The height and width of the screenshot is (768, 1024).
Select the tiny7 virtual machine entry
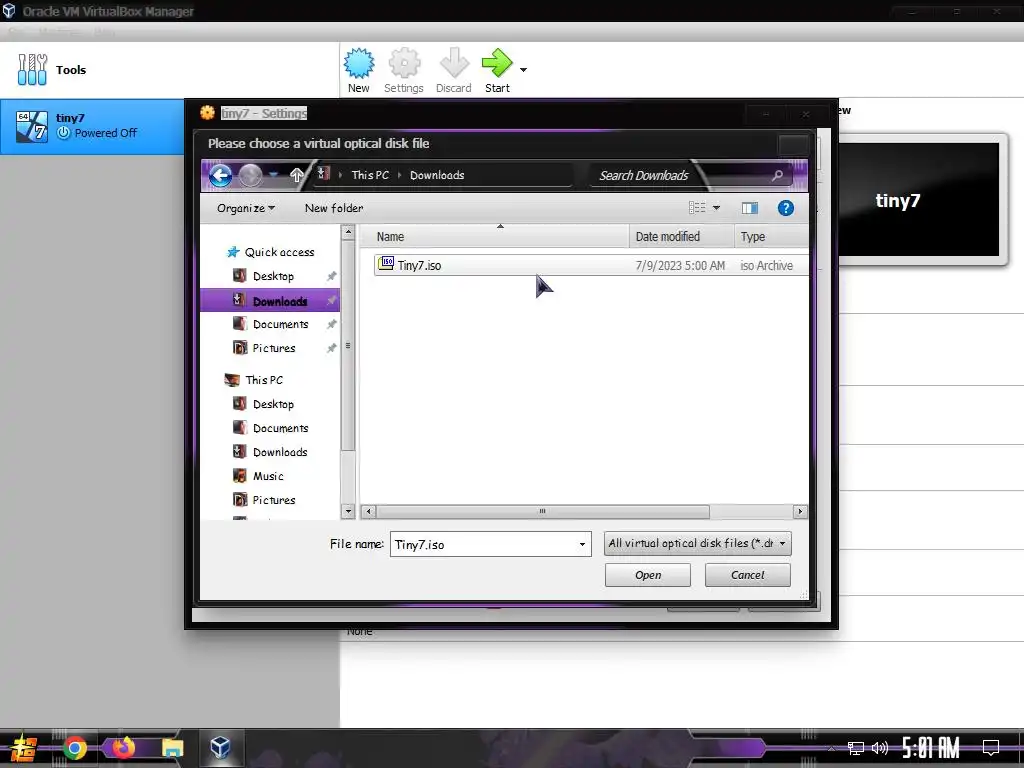[92, 126]
